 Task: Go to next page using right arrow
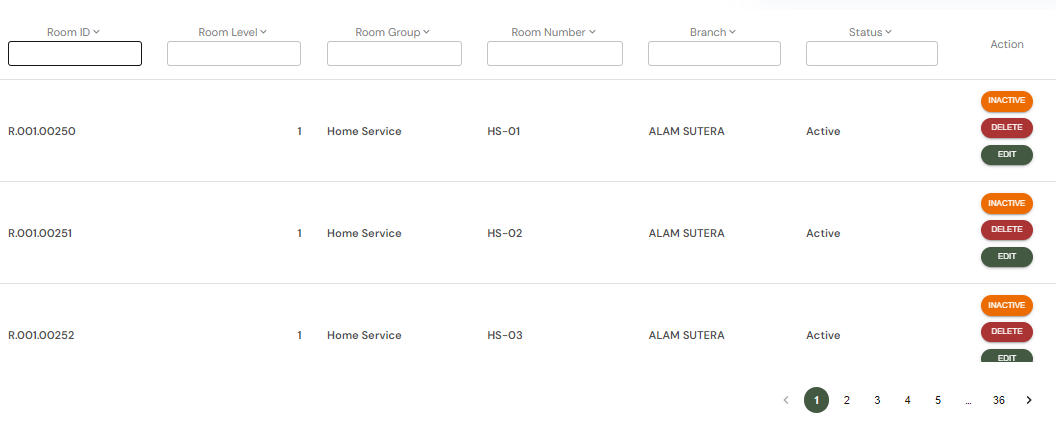(1029, 401)
